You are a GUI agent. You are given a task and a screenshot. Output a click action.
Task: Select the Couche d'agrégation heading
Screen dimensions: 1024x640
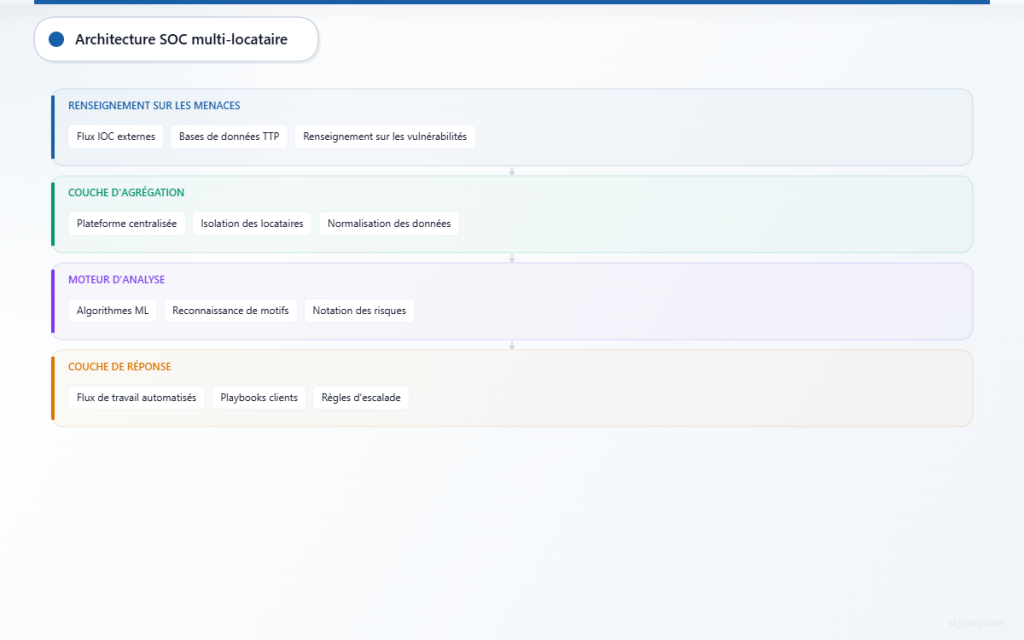[126, 193]
